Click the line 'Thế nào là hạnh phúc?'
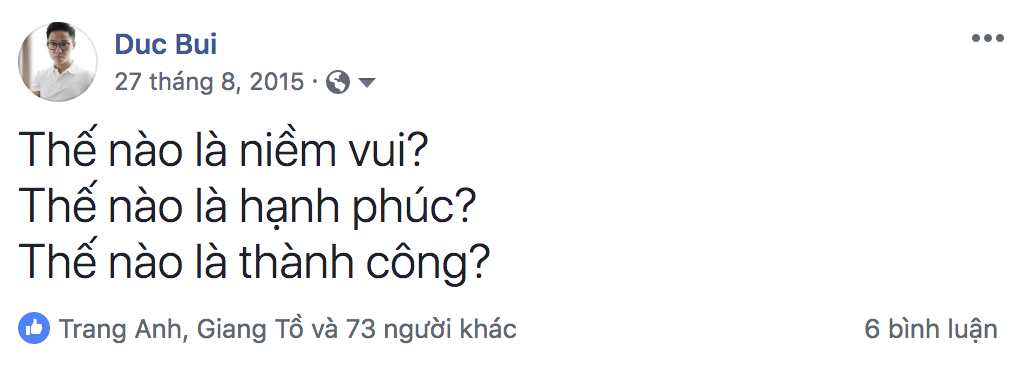This screenshot has height=366, width=1018. click(x=248, y=208)
